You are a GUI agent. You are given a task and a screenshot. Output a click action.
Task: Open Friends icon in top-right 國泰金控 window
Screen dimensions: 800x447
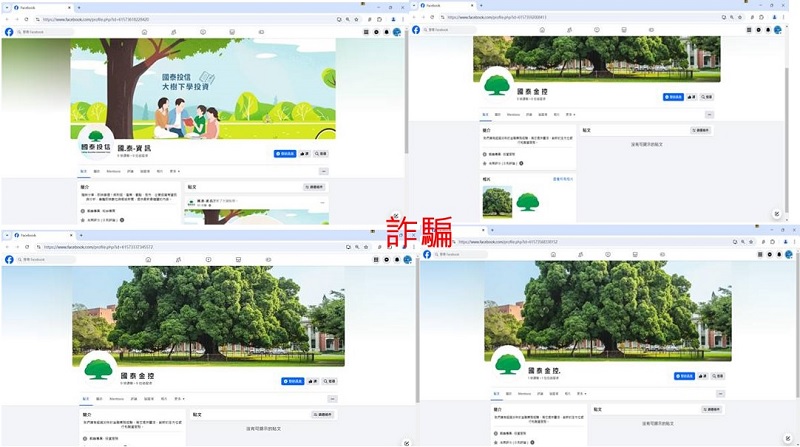(x=569, y=30)
